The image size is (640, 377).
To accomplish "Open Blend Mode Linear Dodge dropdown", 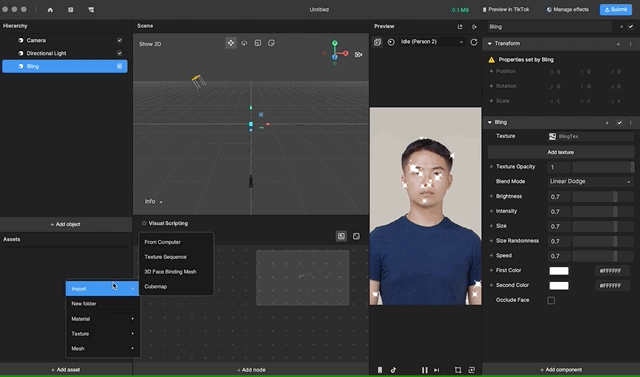I will pos(591,182).
